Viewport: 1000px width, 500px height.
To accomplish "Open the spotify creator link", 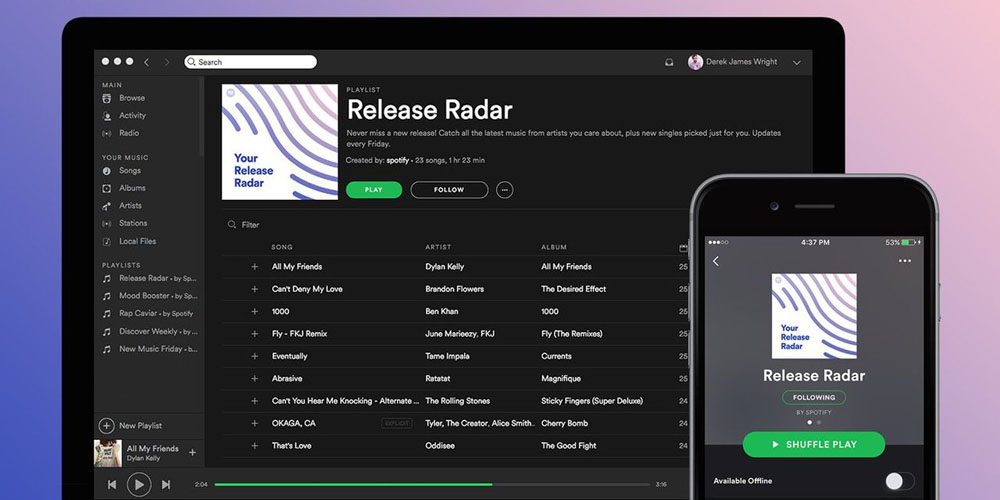I will coord(397,161).
